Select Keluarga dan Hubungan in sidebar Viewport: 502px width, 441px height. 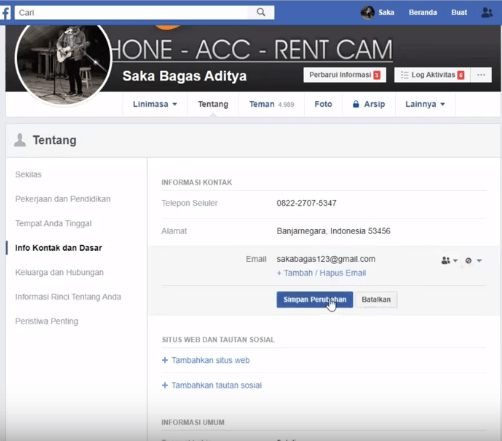tap(59, 272)
